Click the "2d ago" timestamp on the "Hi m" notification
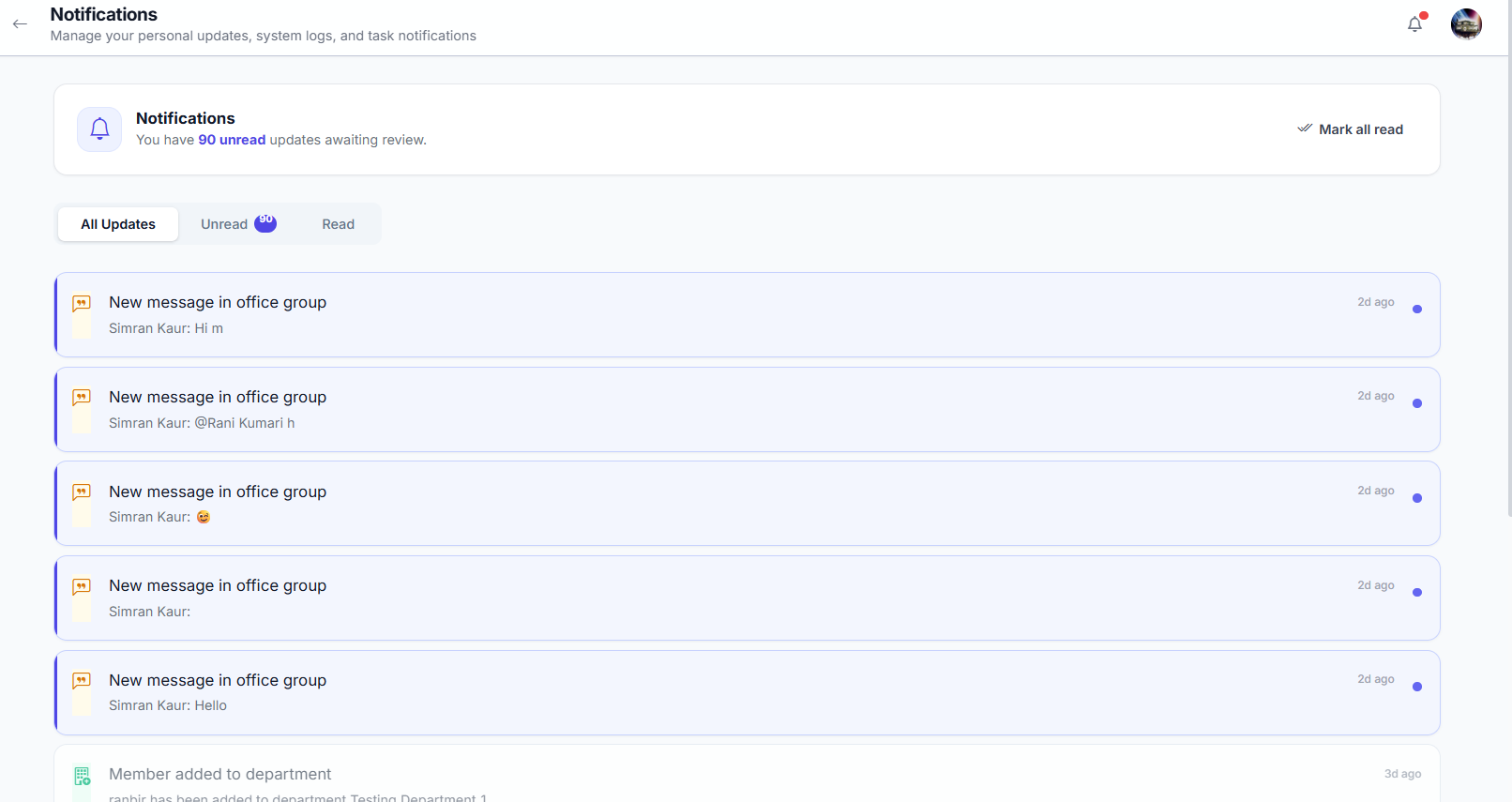Screen dimensions: 1512x802 [1376, 302]
